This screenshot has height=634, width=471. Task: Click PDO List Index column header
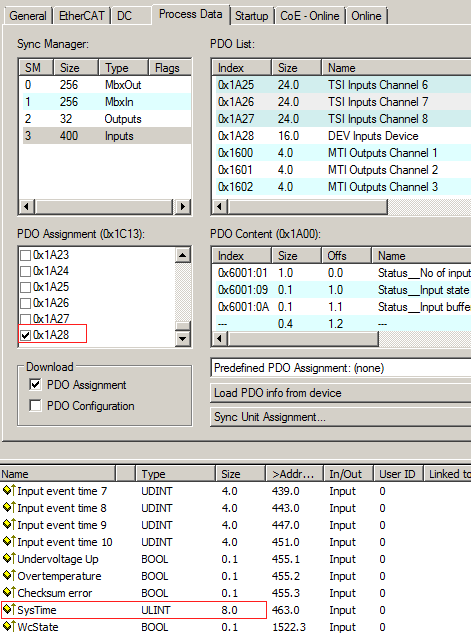click(x=241, y=68)
